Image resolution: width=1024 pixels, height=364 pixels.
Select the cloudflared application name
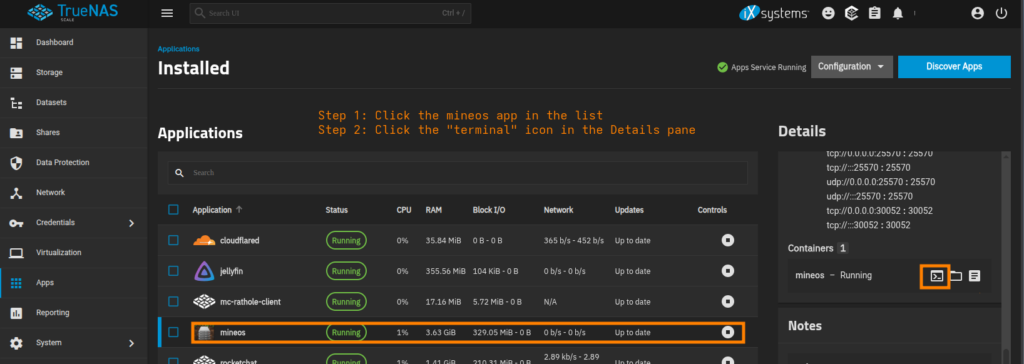[240, 240]
